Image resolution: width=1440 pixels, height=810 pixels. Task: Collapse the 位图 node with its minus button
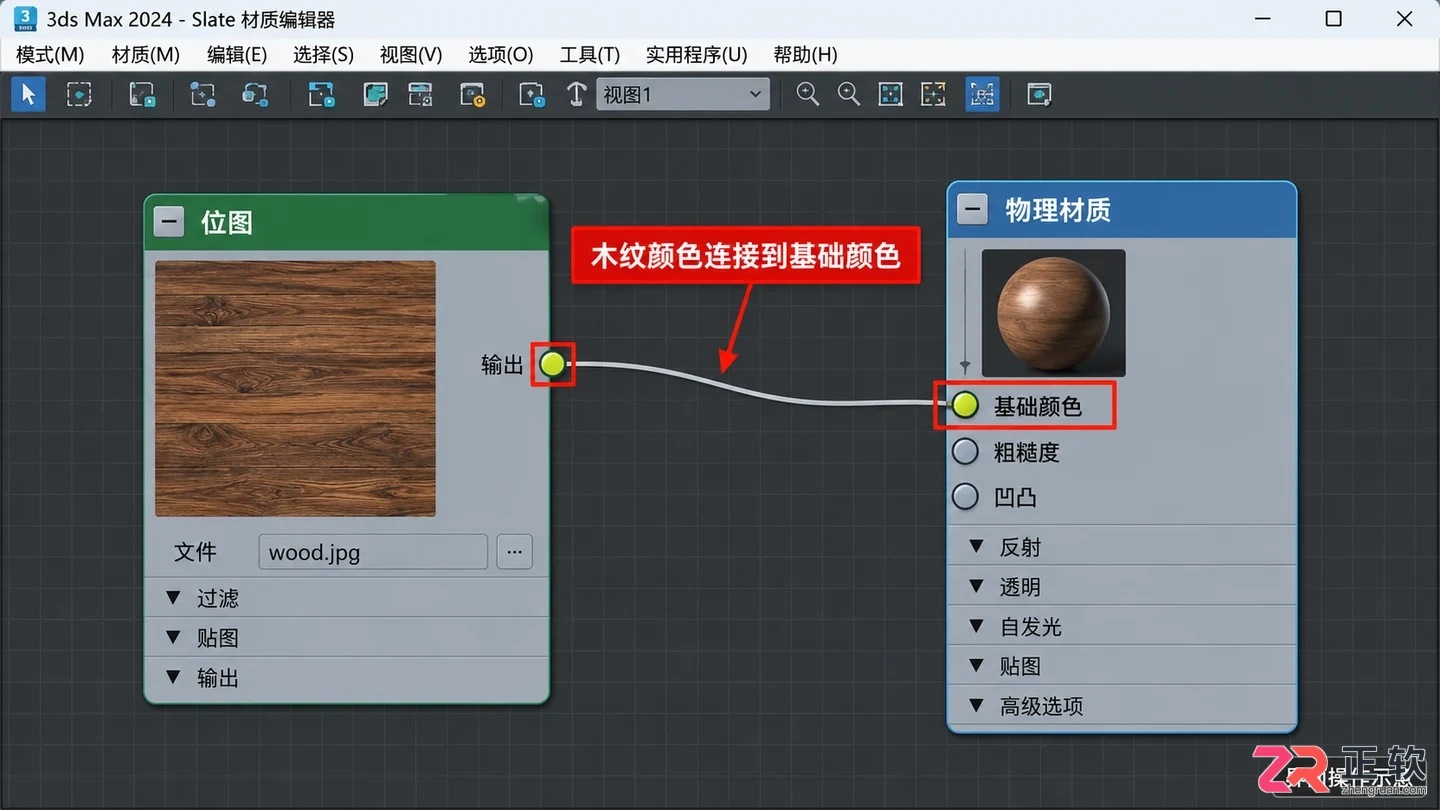click(169, 222)
